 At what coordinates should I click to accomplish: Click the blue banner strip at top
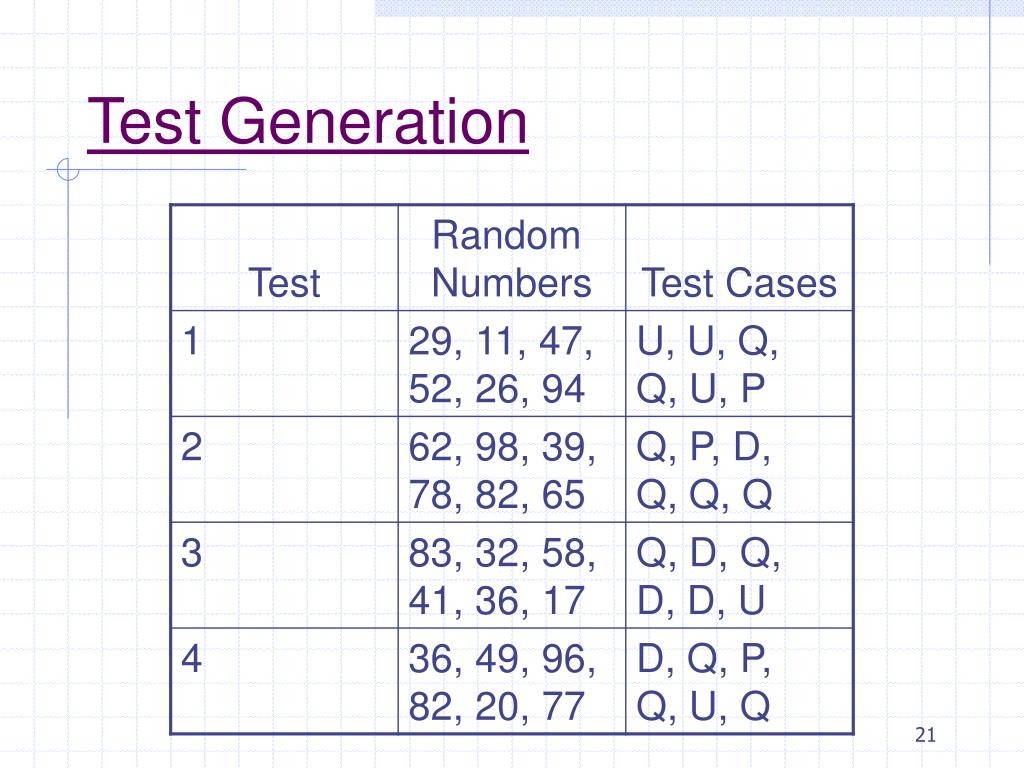[699, 8]
